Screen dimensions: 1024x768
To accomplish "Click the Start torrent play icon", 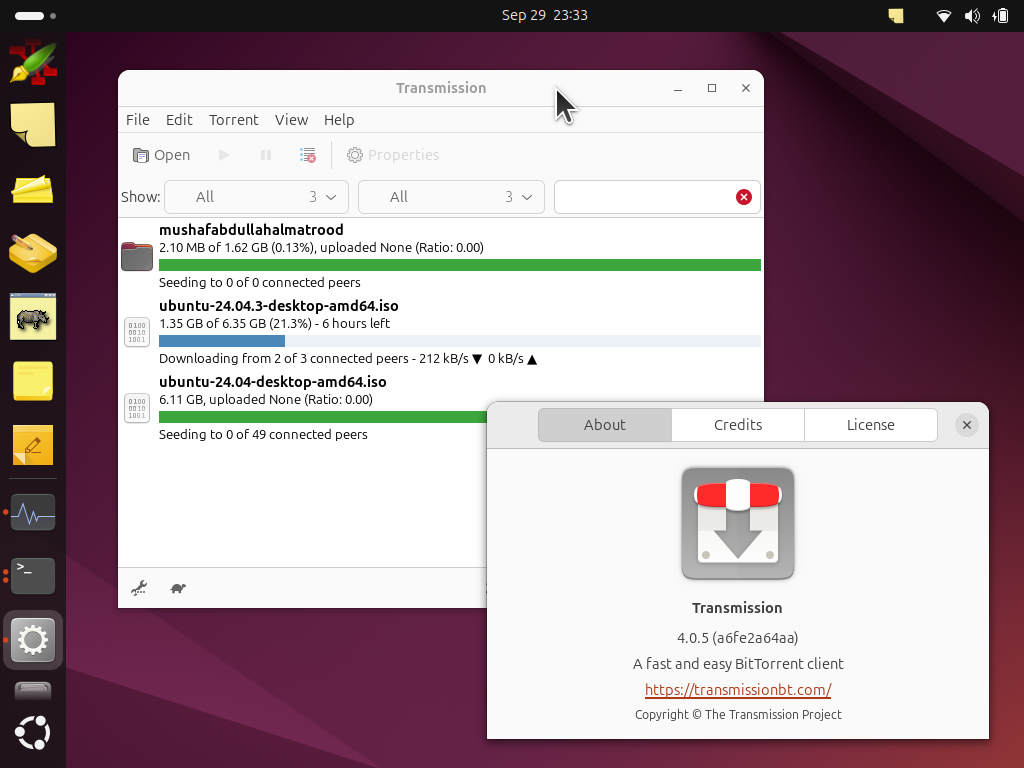I will (x=224, y=155).
